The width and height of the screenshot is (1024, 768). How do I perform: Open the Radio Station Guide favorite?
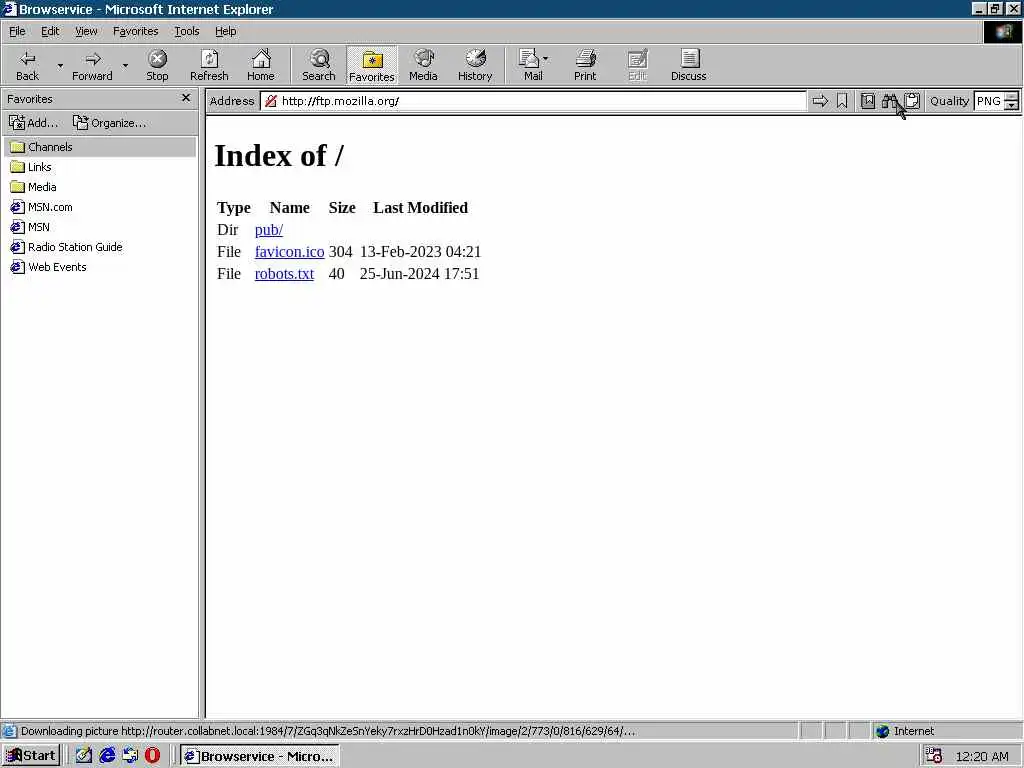point(67,247)
